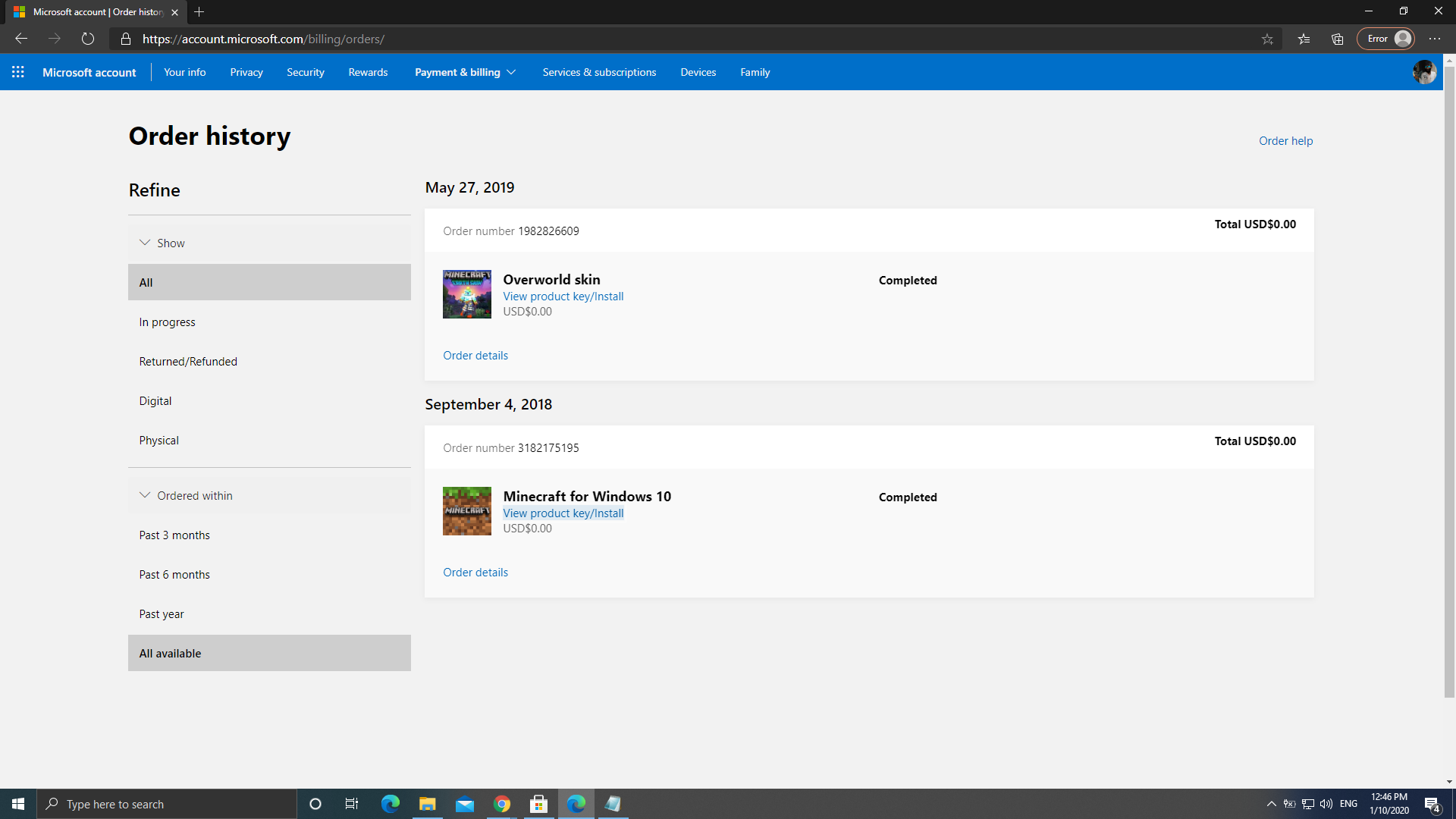Viewport: 1456px width, 819px height.
Task: Add this page to favorites with the star icon
Action: click(x=1267, y=39)
